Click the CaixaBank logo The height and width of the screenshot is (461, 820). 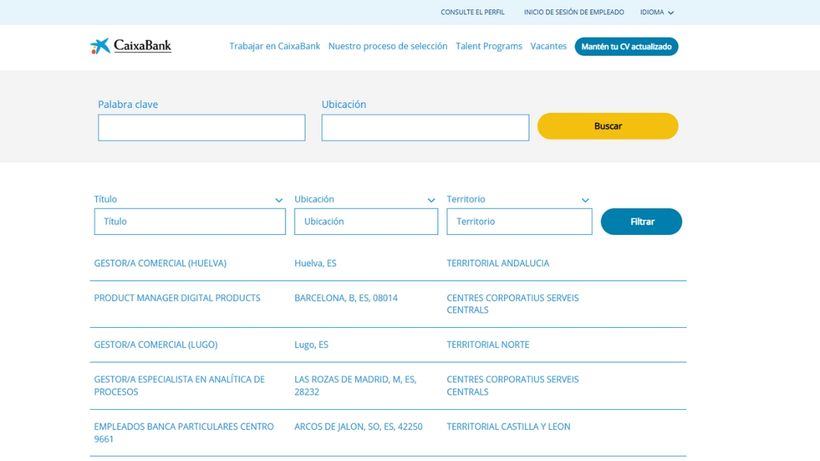[x=130, y=46]
